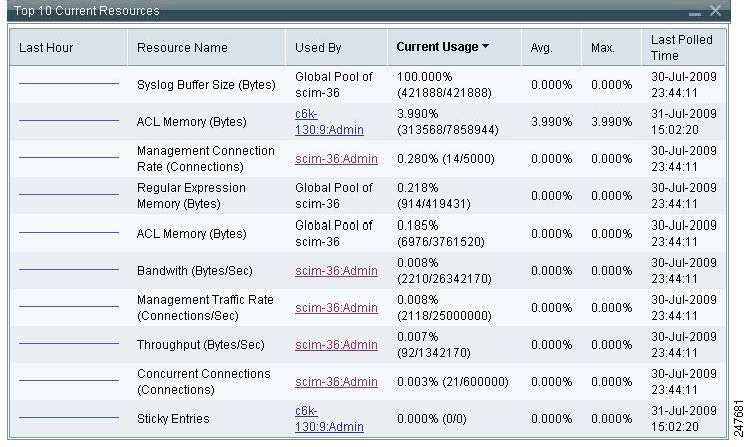Sort by Used By column header
The width and height of the screenshot is (753, 447).
(318, 47)
